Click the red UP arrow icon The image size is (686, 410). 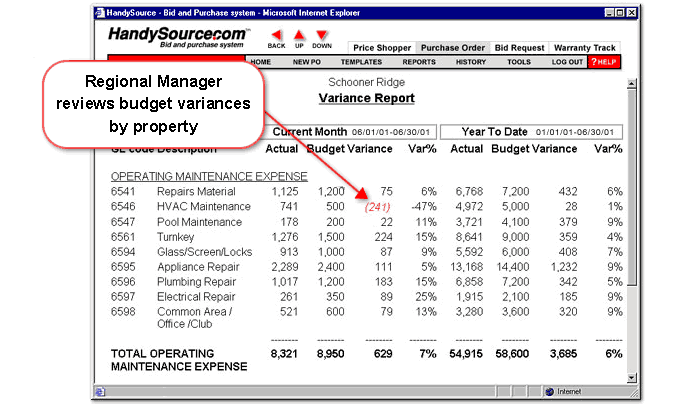tap(299, 35)
